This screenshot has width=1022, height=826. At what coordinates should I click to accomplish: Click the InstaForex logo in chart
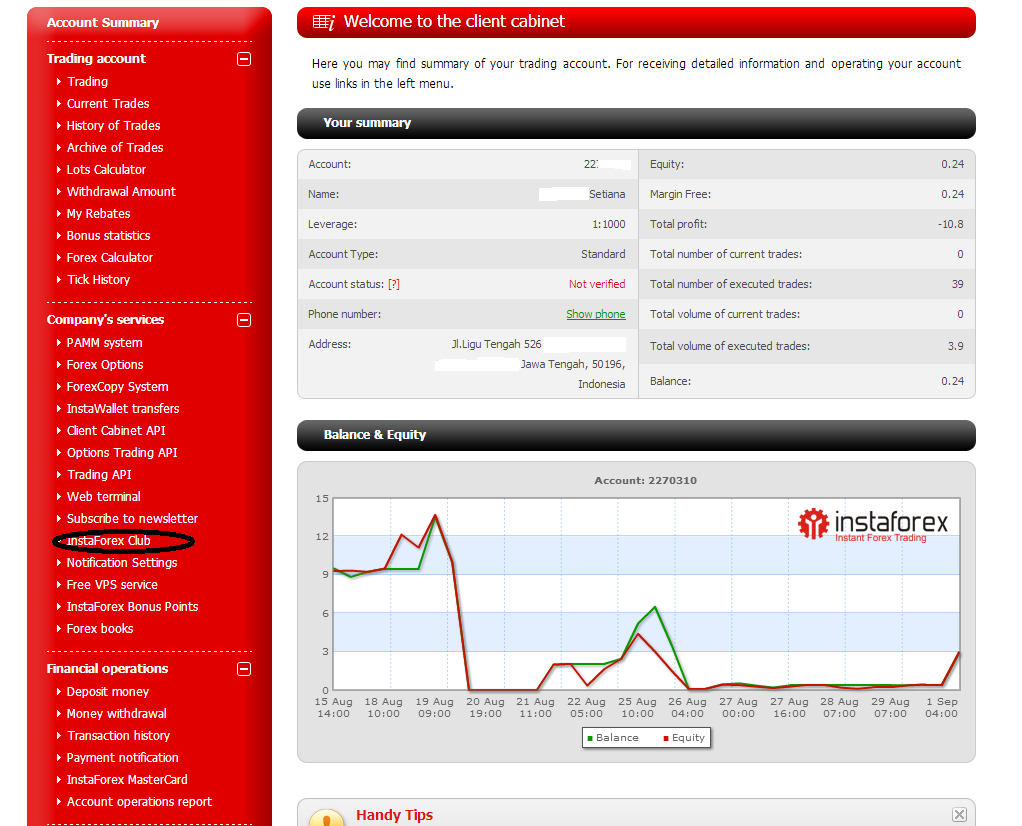coord(873,525)
